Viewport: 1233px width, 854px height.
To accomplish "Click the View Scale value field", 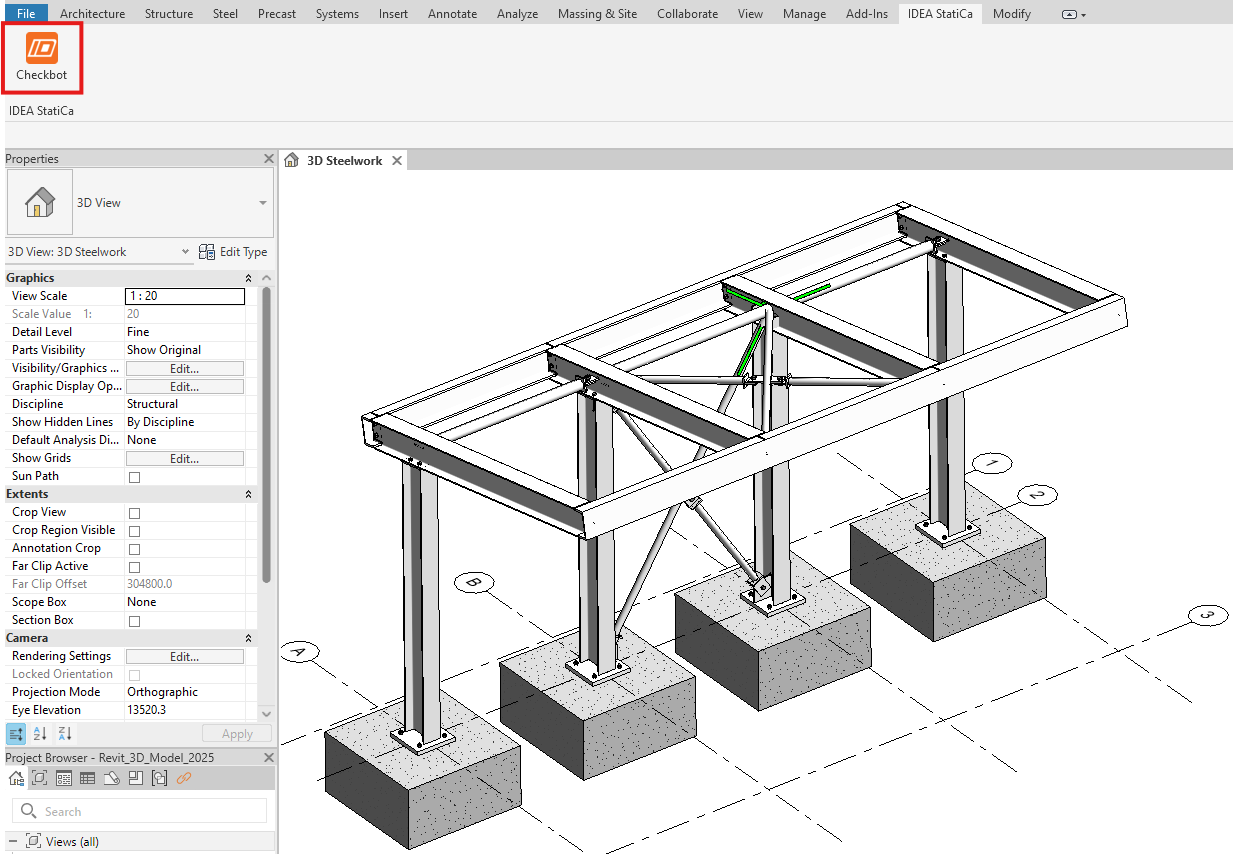I will coord(184,296).
